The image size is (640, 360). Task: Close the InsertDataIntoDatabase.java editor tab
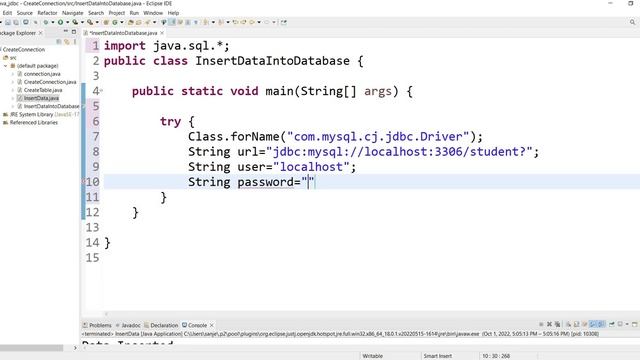(x=162, y=33)
